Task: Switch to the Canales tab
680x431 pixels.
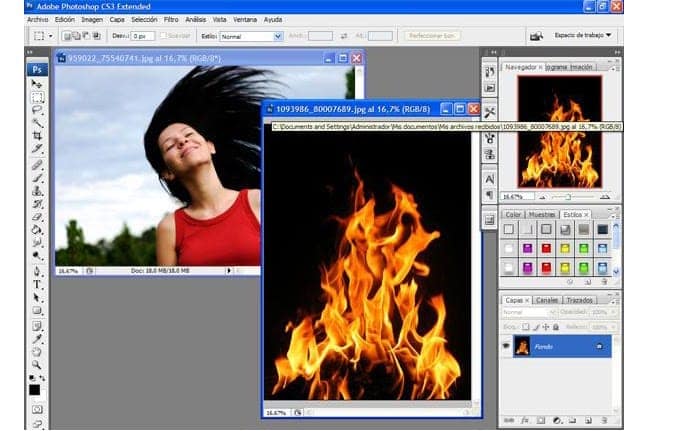Action: point(547,299)
